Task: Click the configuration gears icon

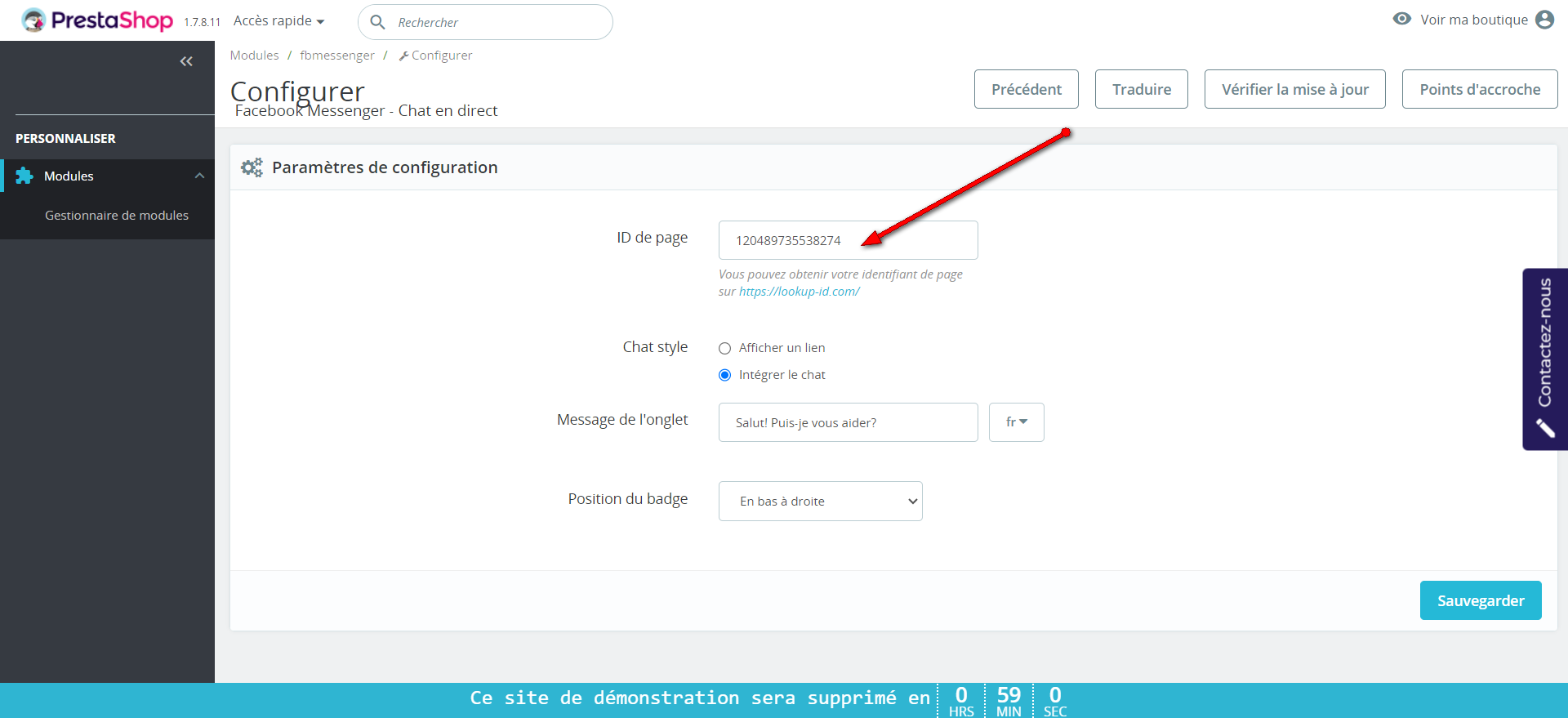Action: pos(252,167)
